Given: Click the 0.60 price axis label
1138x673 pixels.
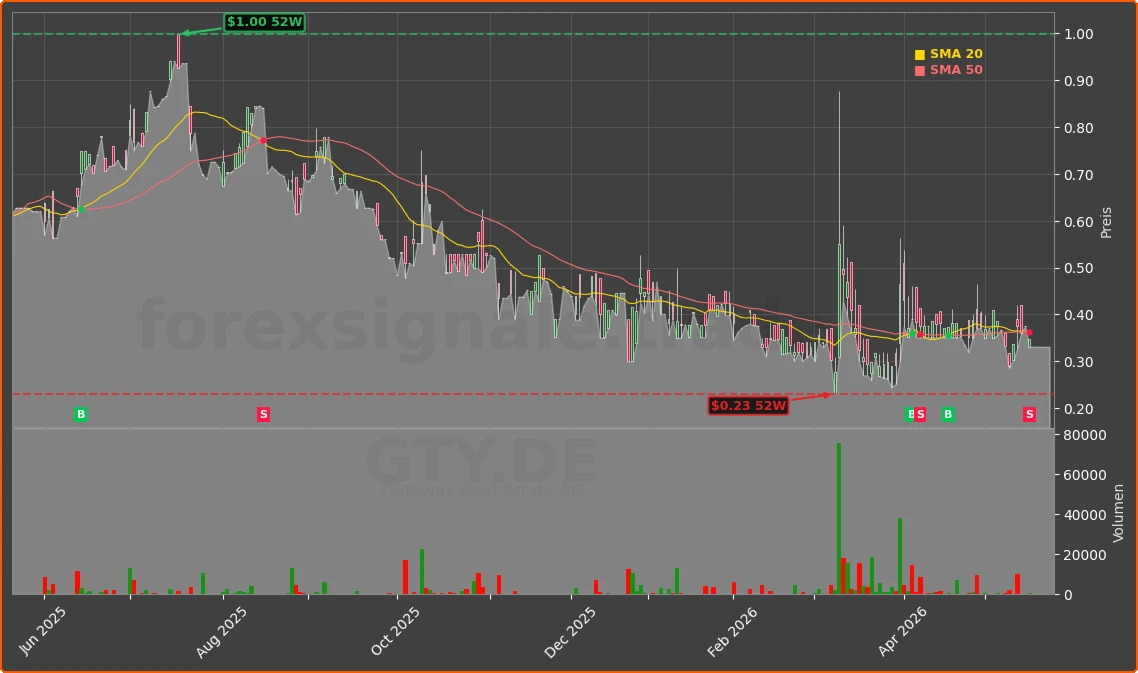Looking at the screenshot, I should 1078,221.
